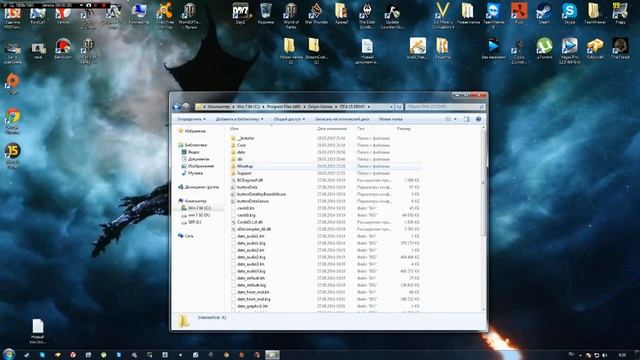640x360 pixels.
Task: Click the Explorer search input field
Action: point(445,107)
